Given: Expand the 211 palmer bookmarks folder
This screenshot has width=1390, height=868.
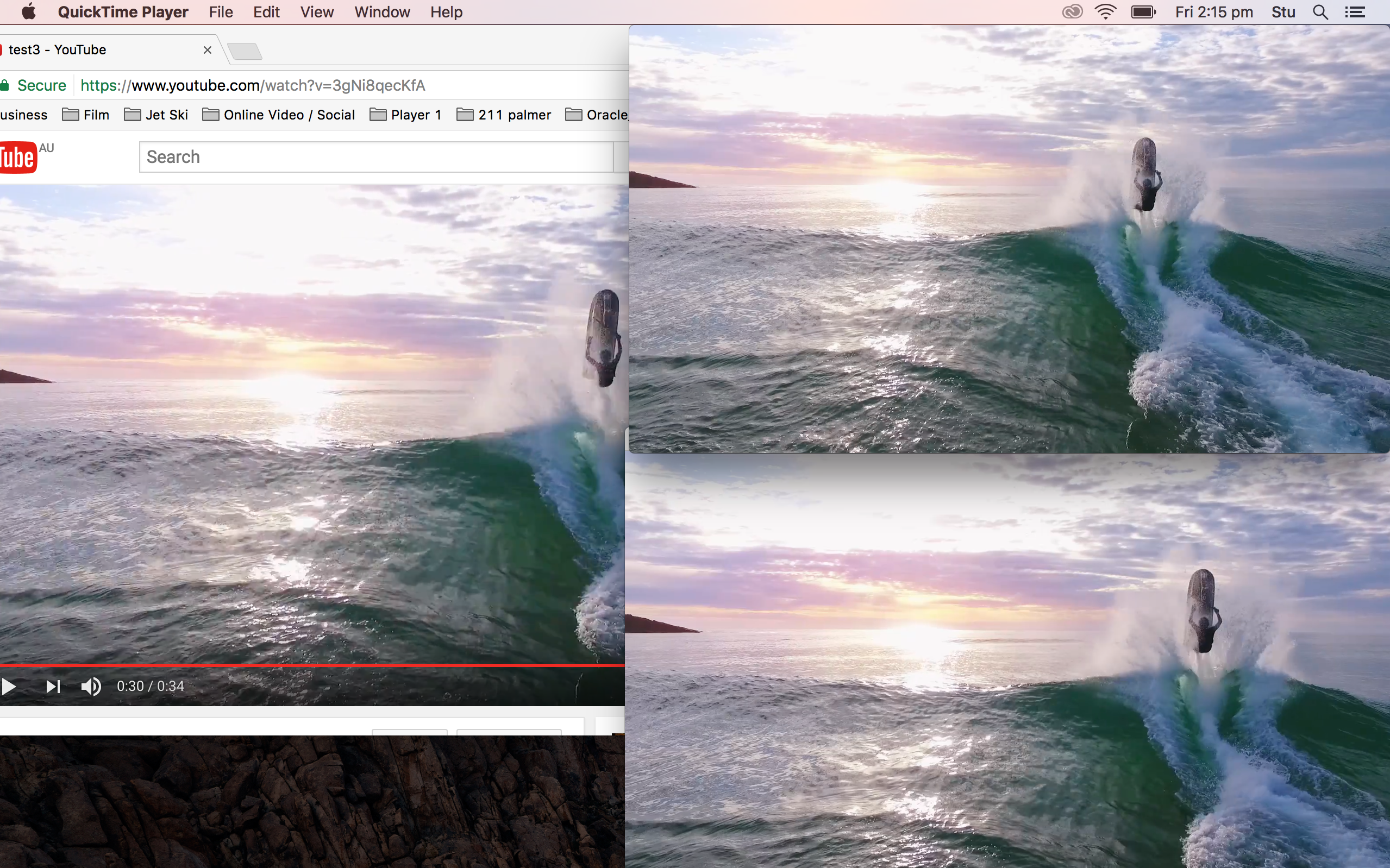Looking at the screenshot, I should (504, 115).
